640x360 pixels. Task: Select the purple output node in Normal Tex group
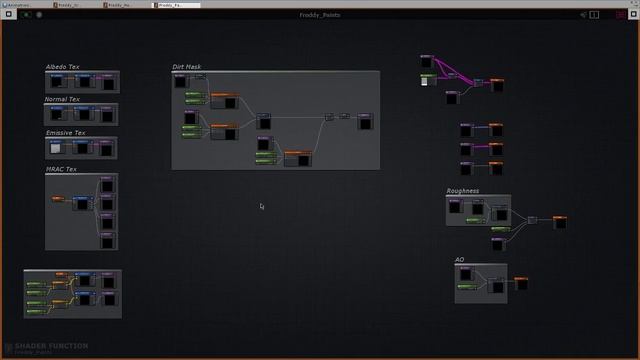[x=107, y=114]
